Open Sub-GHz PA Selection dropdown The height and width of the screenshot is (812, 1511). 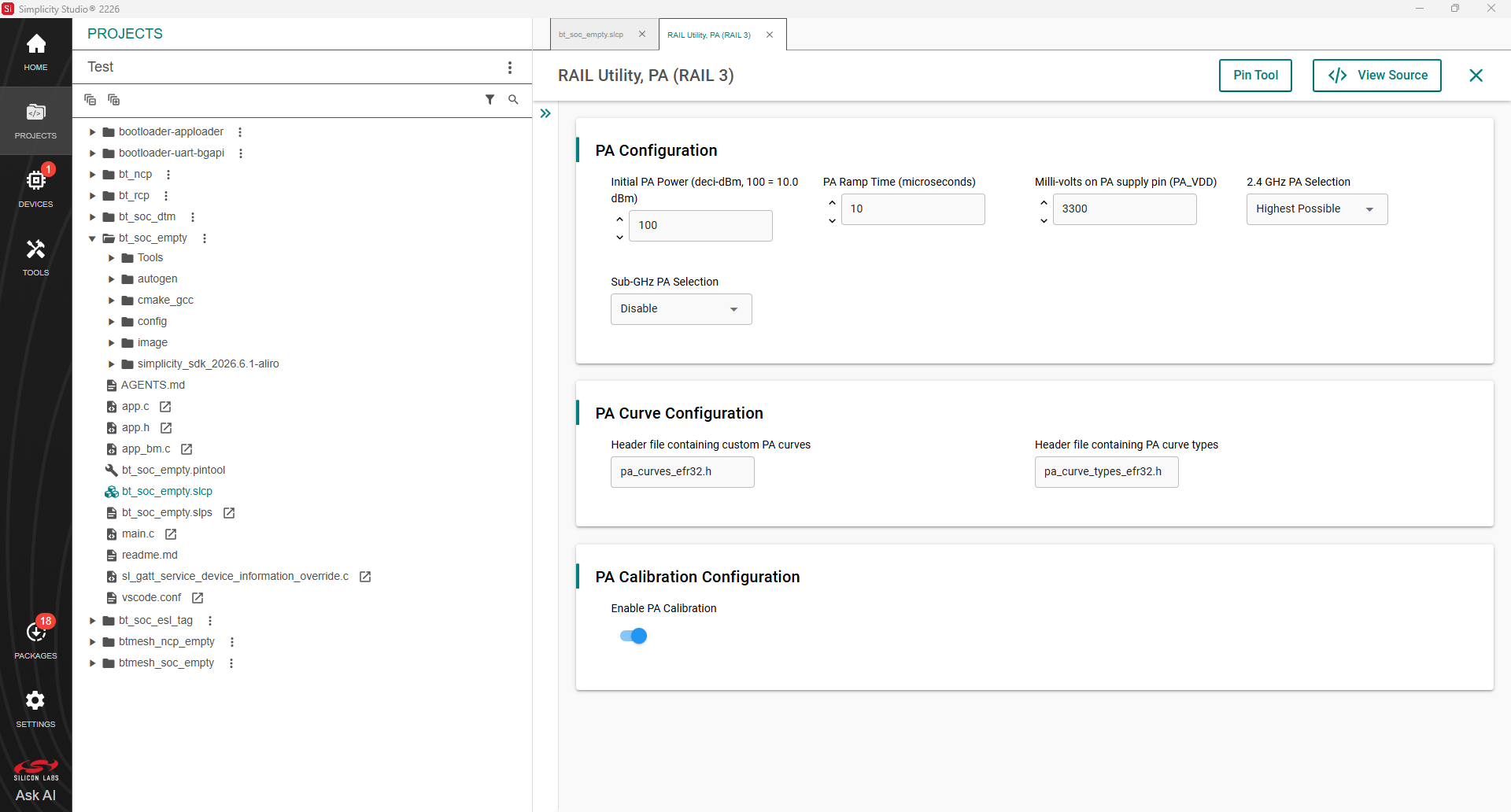pos(681,309)
